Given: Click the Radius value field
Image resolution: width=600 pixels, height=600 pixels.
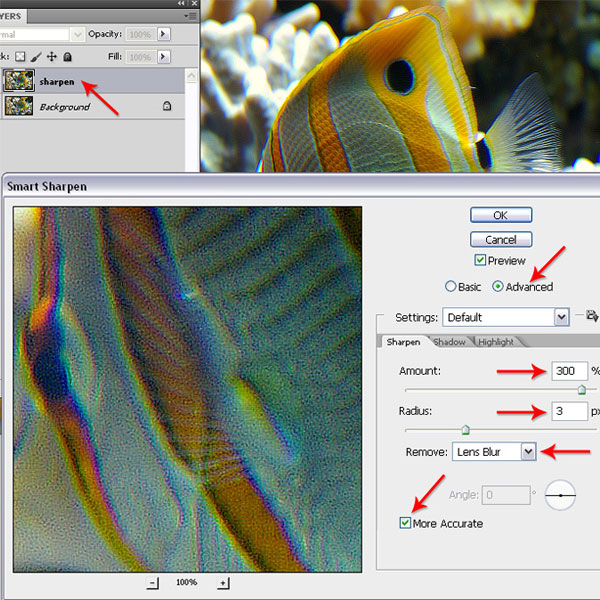Looking at the screenshot, I should pyautogui.click(x=569, y=411).
